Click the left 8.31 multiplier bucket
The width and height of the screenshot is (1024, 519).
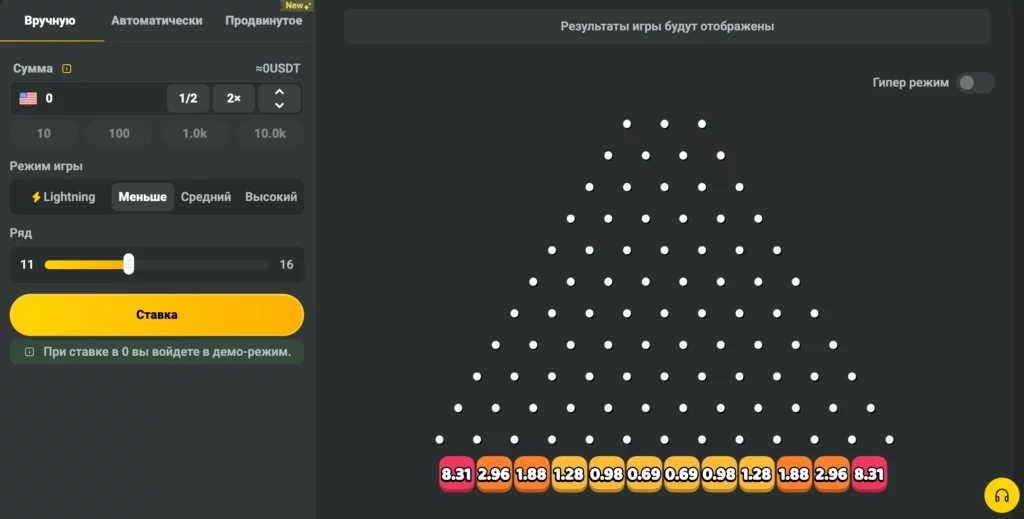click(456, 474)
